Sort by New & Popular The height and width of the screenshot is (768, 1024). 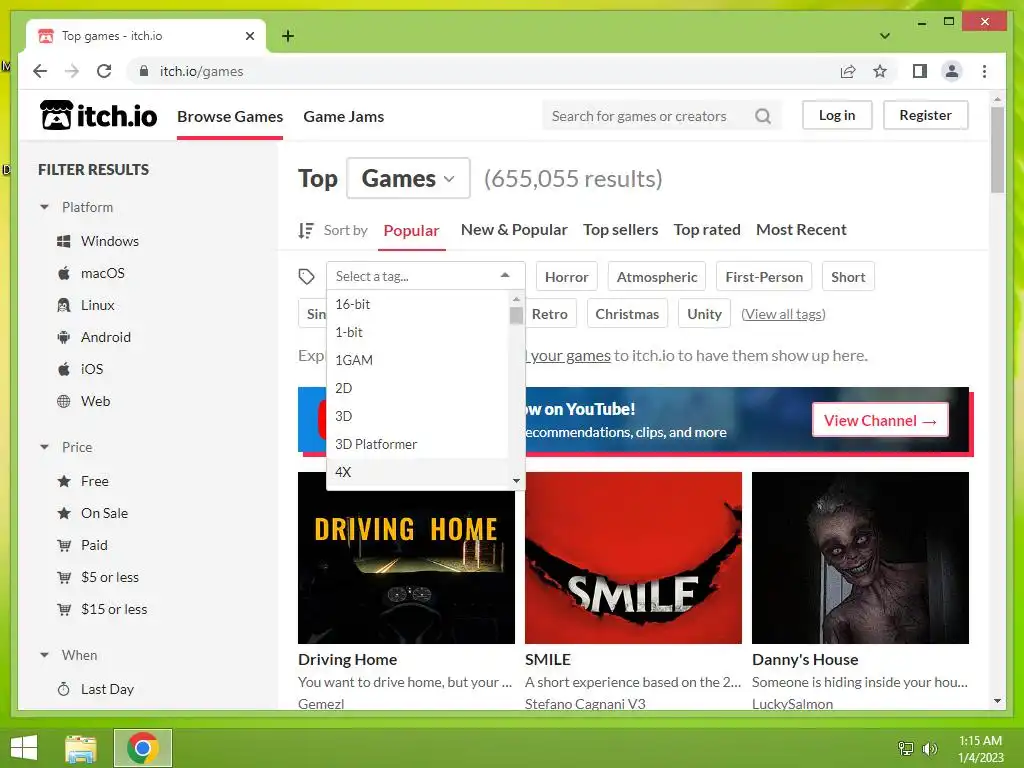[x=514, y=230]
